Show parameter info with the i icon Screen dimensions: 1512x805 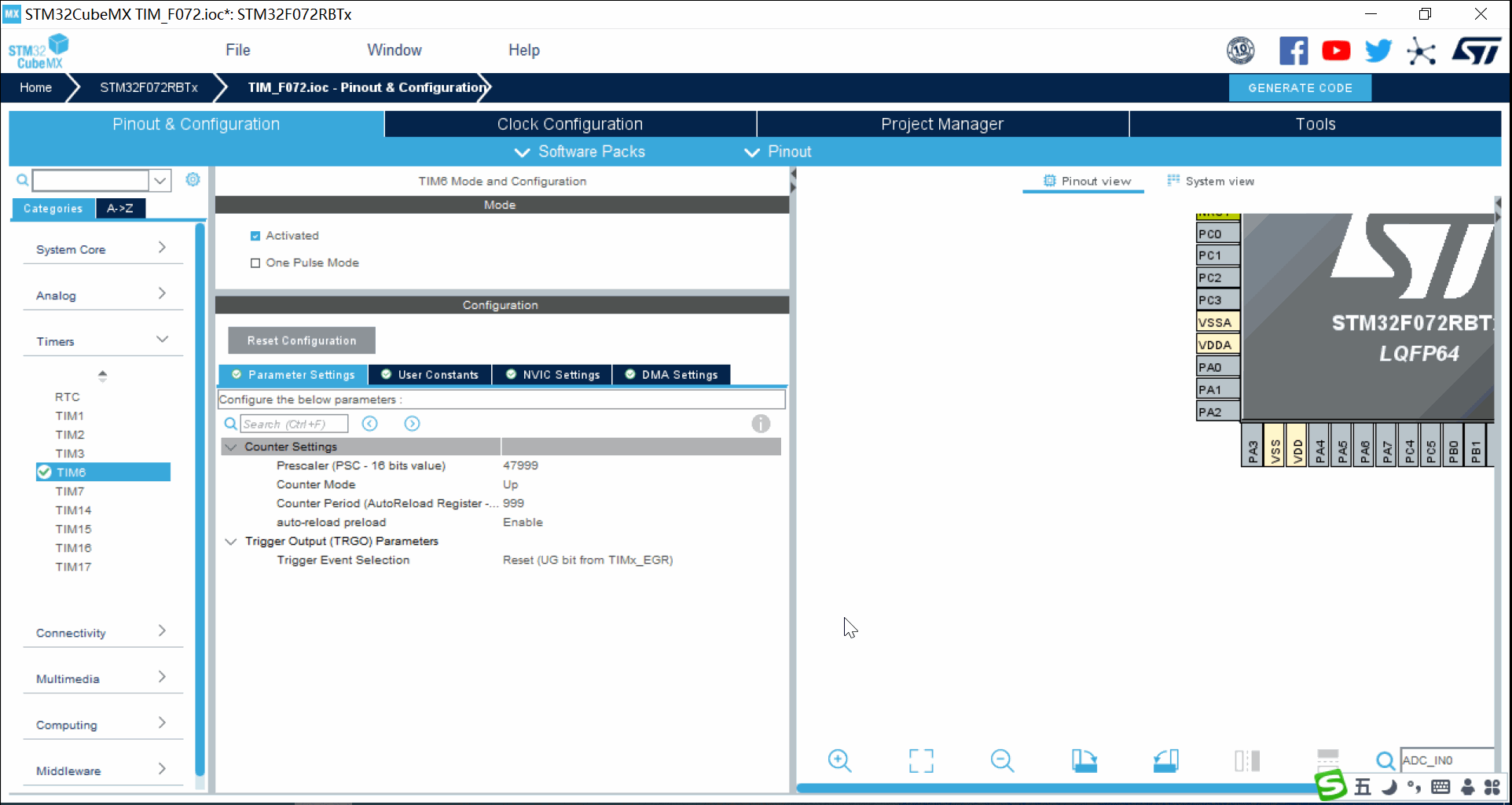tap(761, 424)
